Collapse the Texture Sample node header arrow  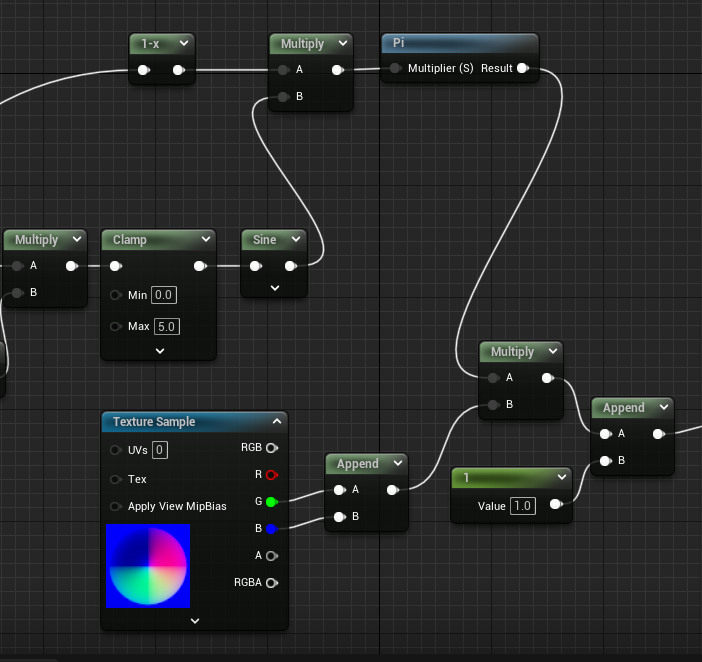click(277, 421)
